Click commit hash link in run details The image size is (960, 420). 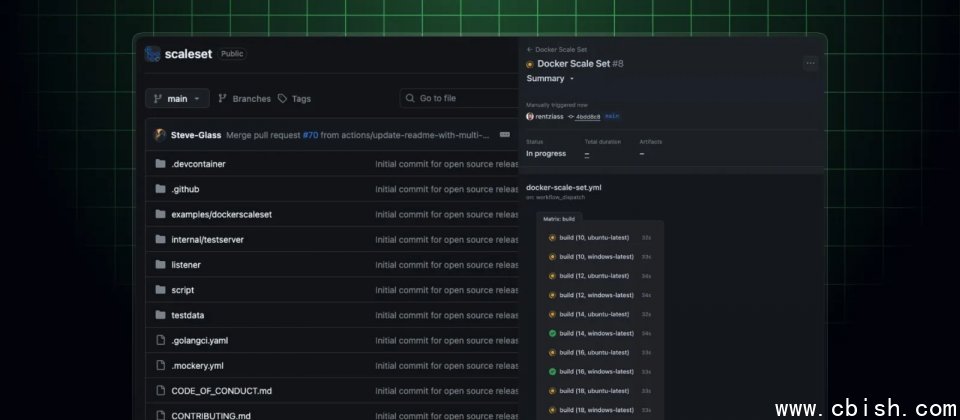click(x=586, y=116)
